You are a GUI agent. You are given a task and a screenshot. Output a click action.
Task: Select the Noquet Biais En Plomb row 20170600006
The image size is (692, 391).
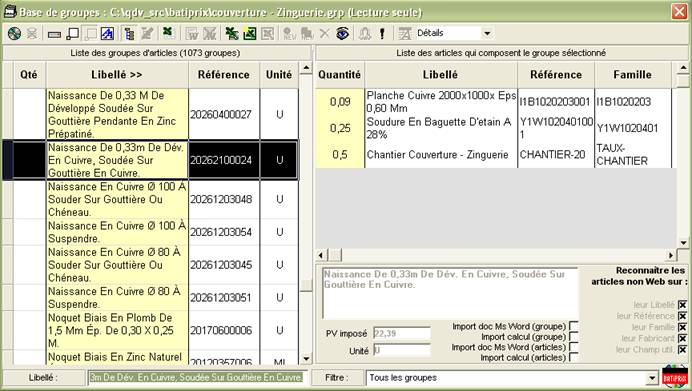[150, 331]
